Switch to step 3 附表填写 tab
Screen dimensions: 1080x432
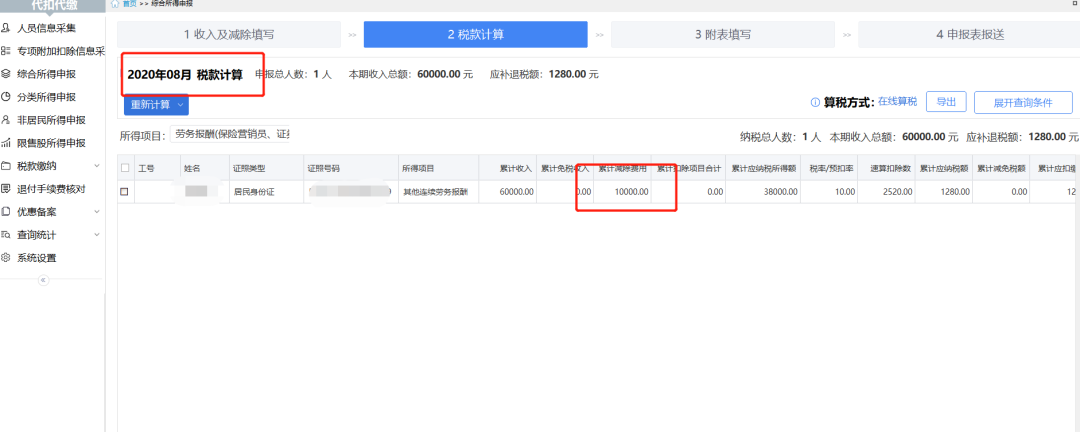pyautogui.click(x=722, y=34)
